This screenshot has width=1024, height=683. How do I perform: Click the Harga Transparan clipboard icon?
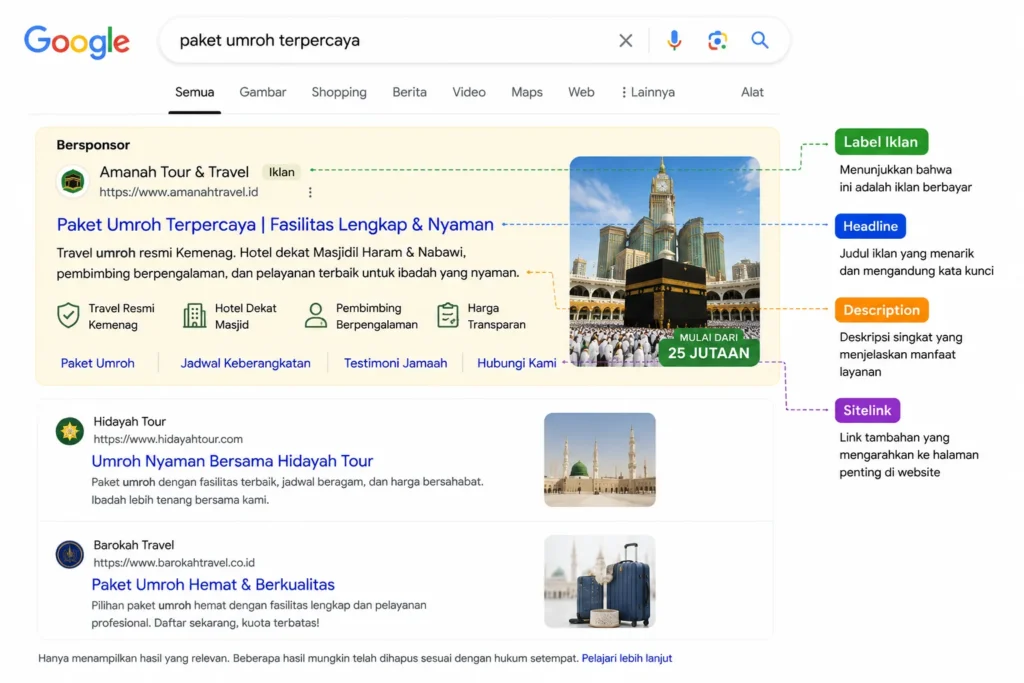coord(447,315)
